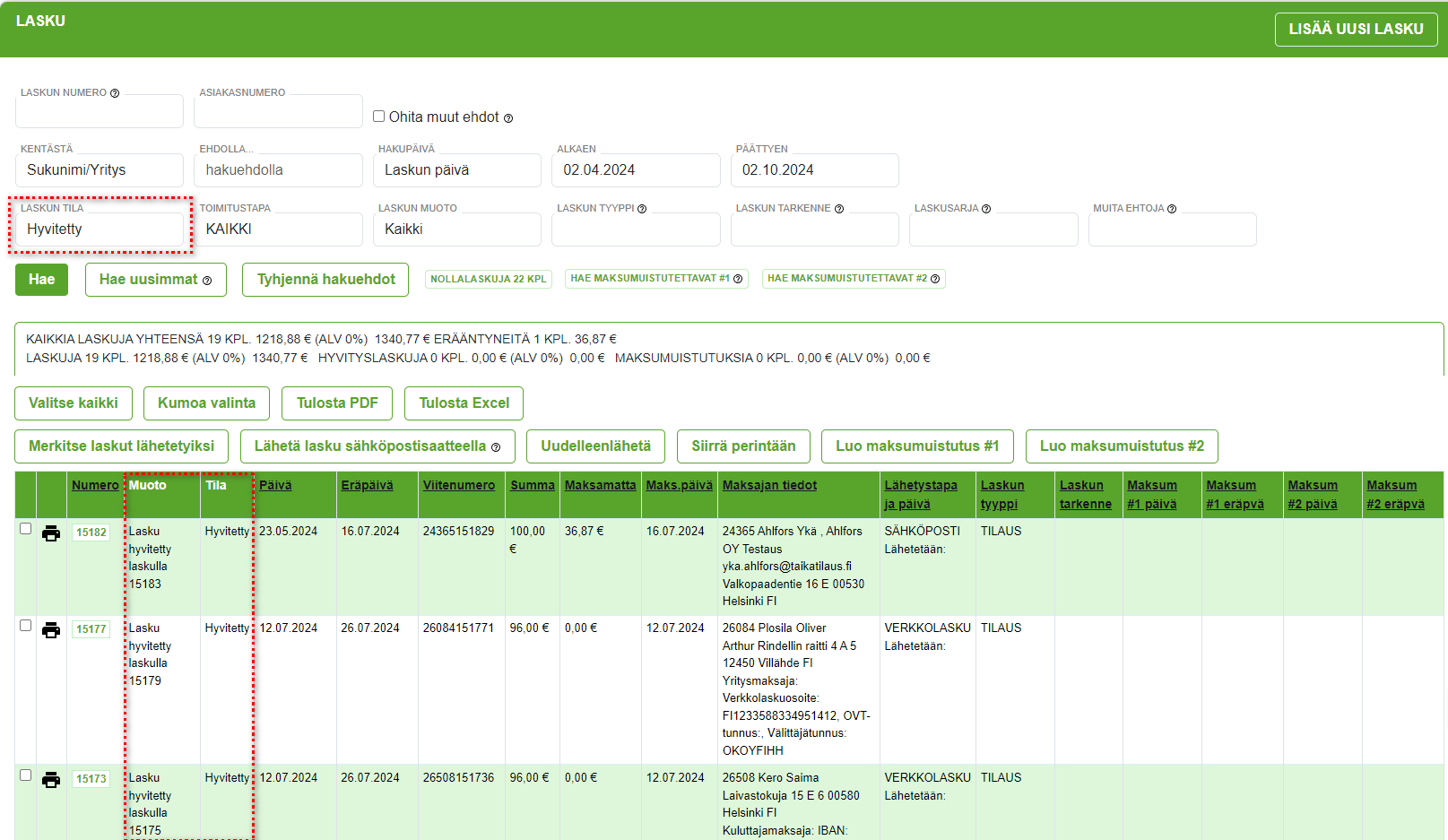
Task: Open the Hakupäivä dropdown showing Laskun päivä
Action: point(457,170)
